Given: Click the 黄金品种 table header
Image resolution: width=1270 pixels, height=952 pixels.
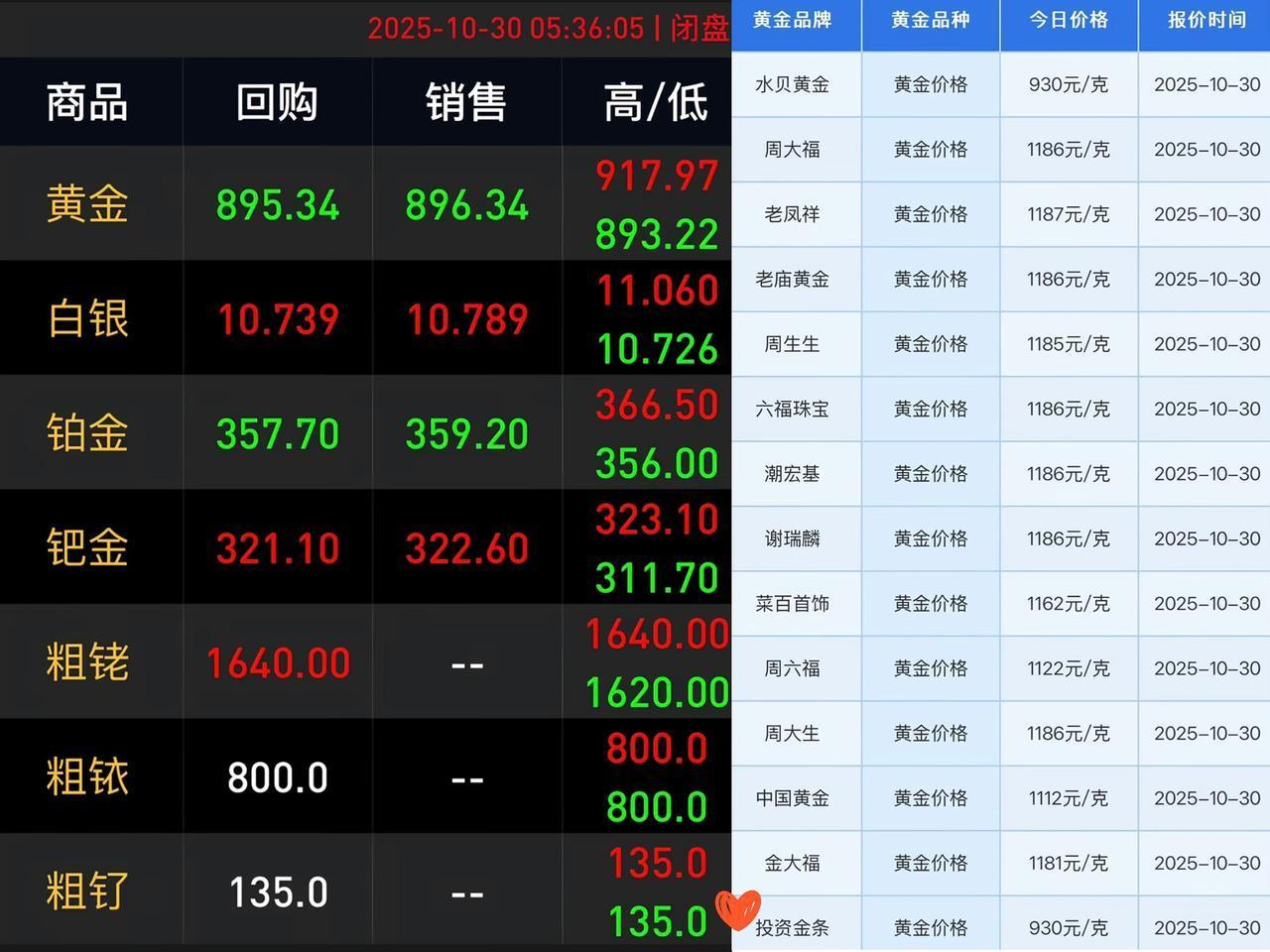Looking at the screenshot, I should tap(931, 20).
